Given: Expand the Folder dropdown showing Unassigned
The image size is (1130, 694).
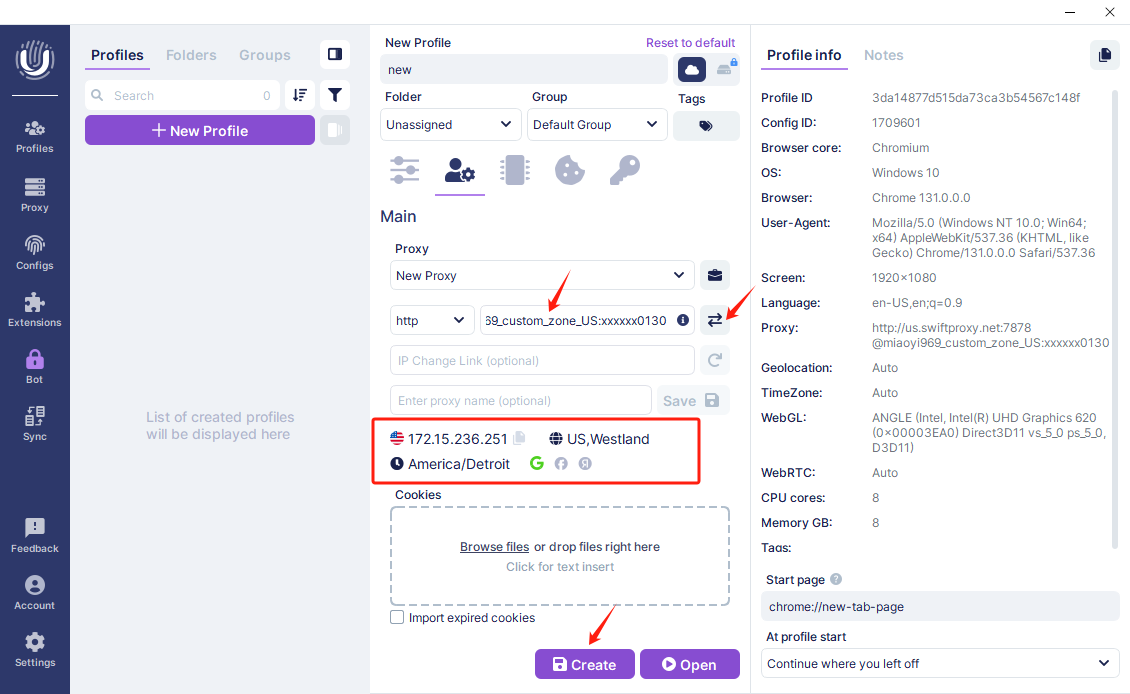Looking at the screenshot, I should pyautogui.click(x=450, y=125).
